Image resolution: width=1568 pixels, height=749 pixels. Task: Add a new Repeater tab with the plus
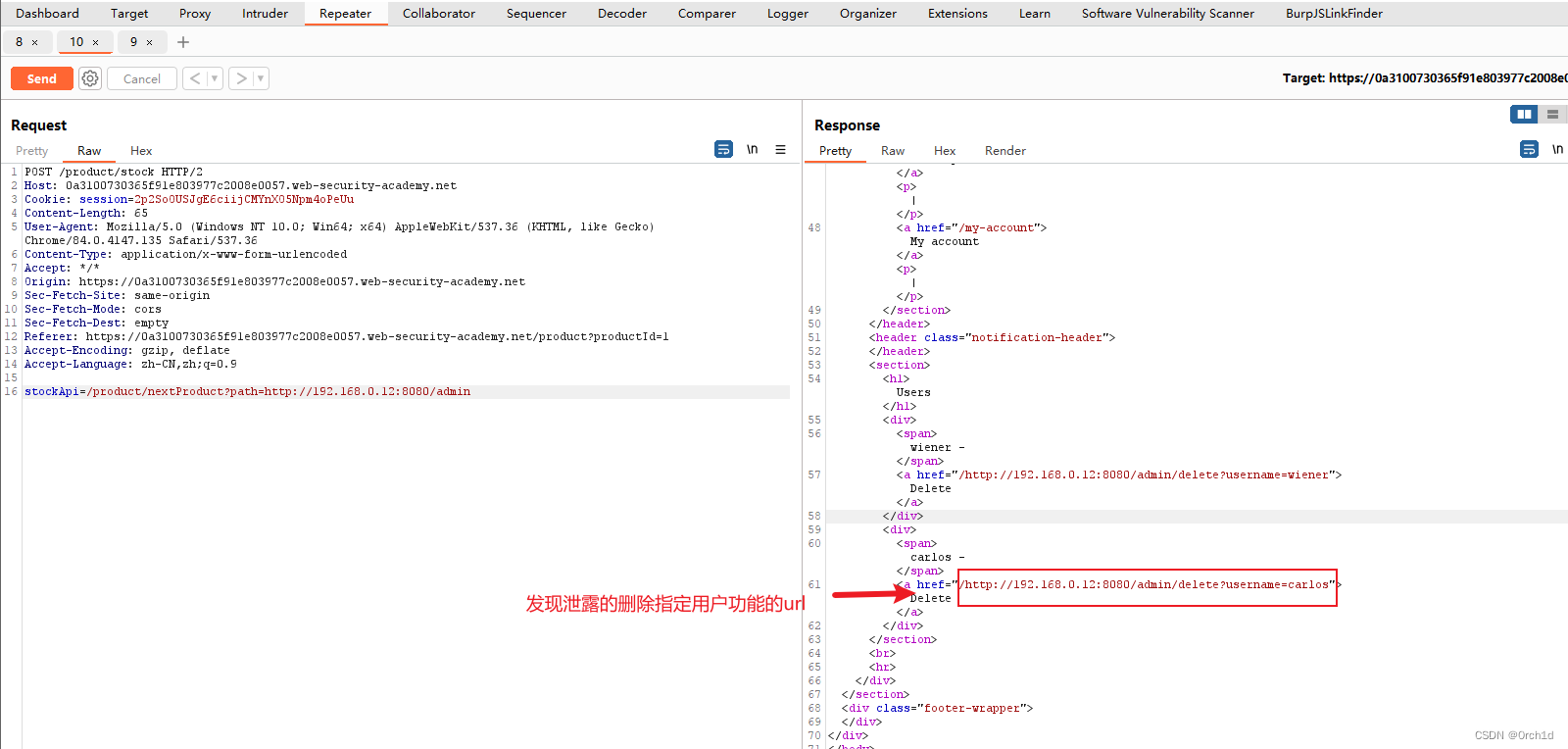point(183,42)
